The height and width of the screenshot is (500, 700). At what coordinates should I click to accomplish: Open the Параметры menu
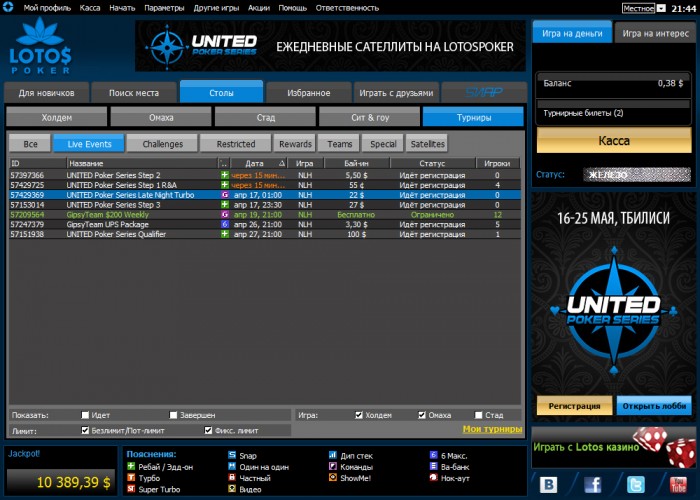point(164,8)
